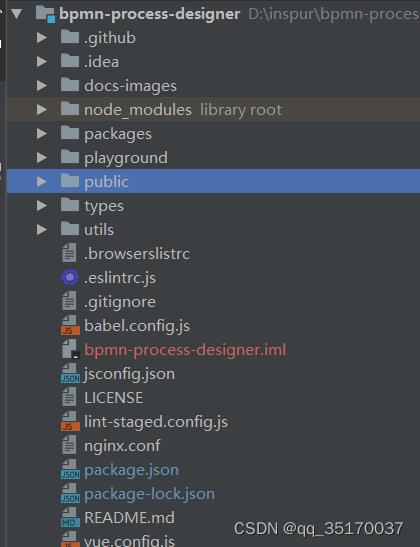The image size is (420, 547).
Task: Expand the .idea folder arrow
Action: (42, 61)
